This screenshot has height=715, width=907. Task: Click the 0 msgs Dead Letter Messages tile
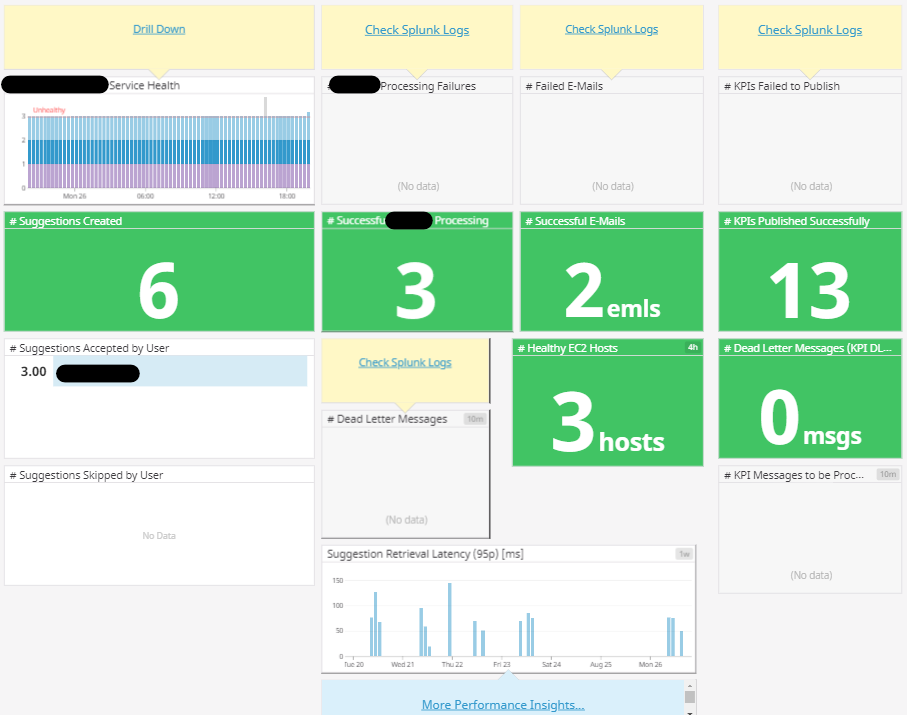coord(809,411)
